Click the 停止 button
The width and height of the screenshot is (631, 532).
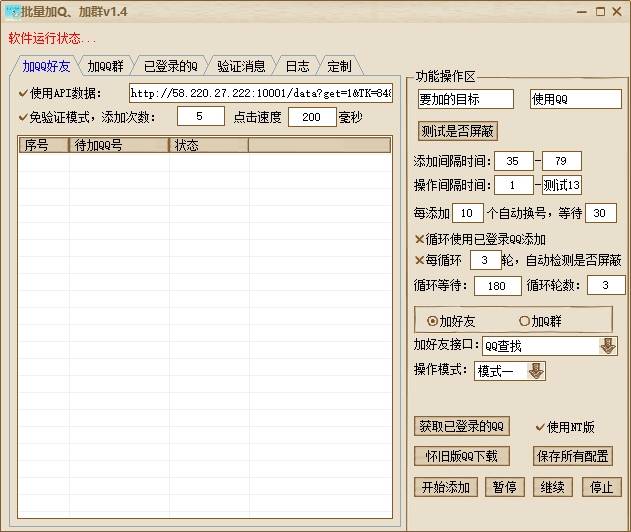tap(602, 487)
